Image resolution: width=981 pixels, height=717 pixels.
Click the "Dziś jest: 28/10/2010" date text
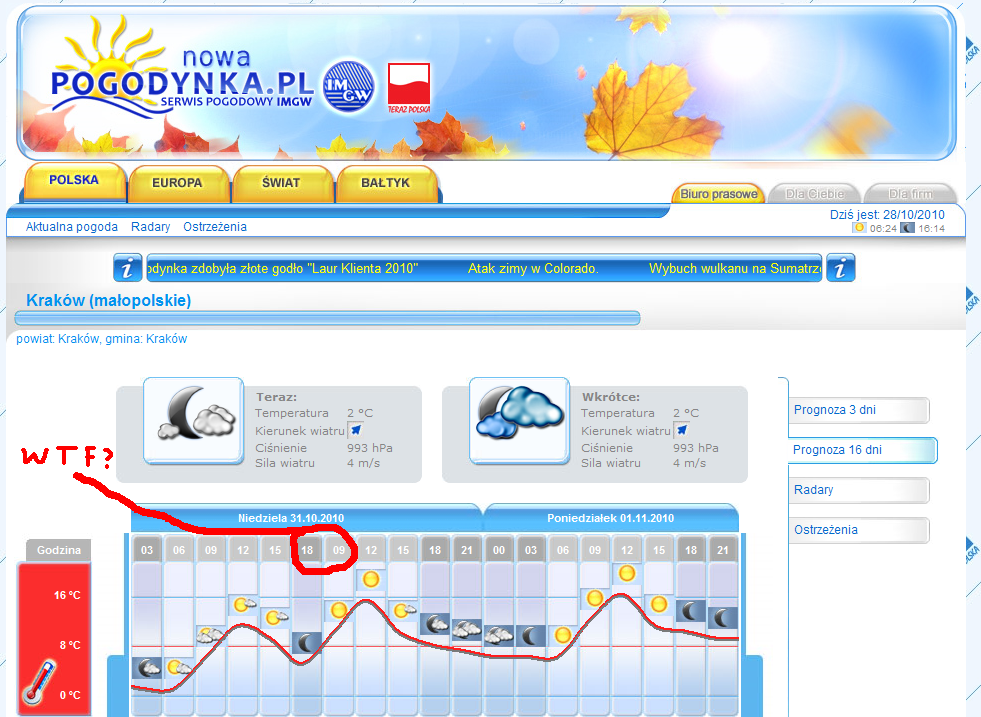pos(887,215)
